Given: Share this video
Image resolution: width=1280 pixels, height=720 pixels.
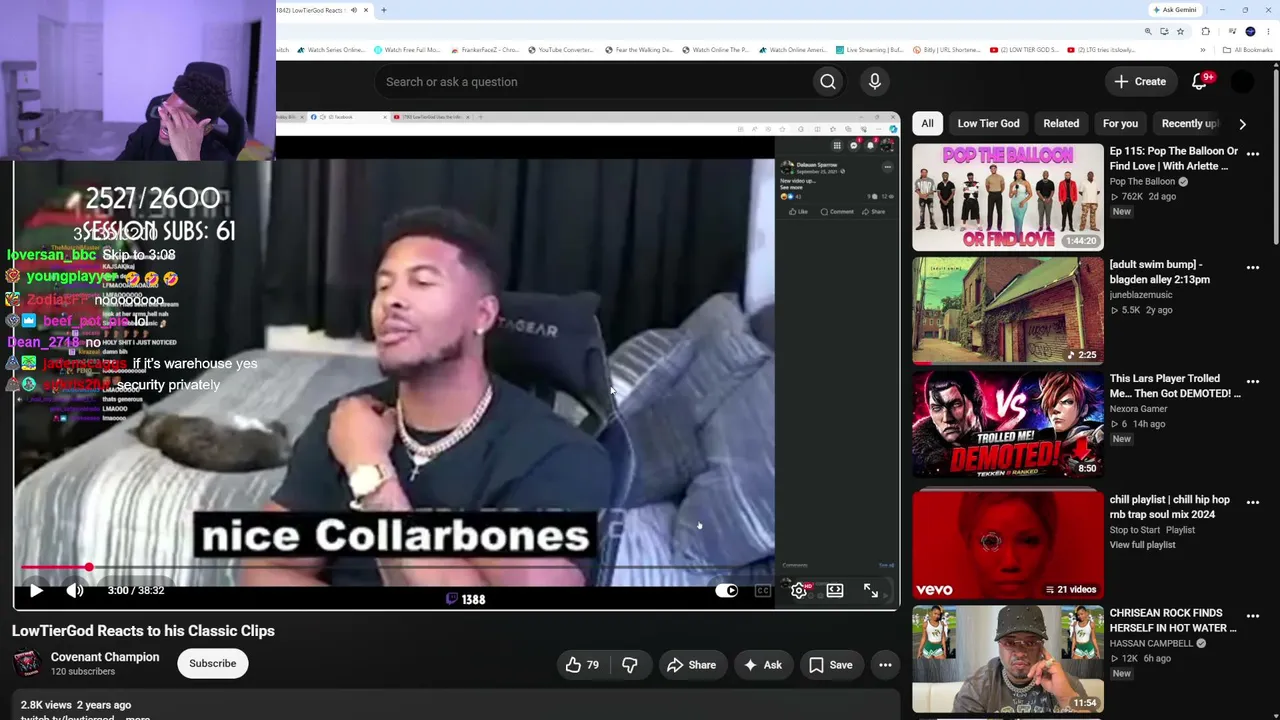Looking at the screenshot, I should point(691,665).
